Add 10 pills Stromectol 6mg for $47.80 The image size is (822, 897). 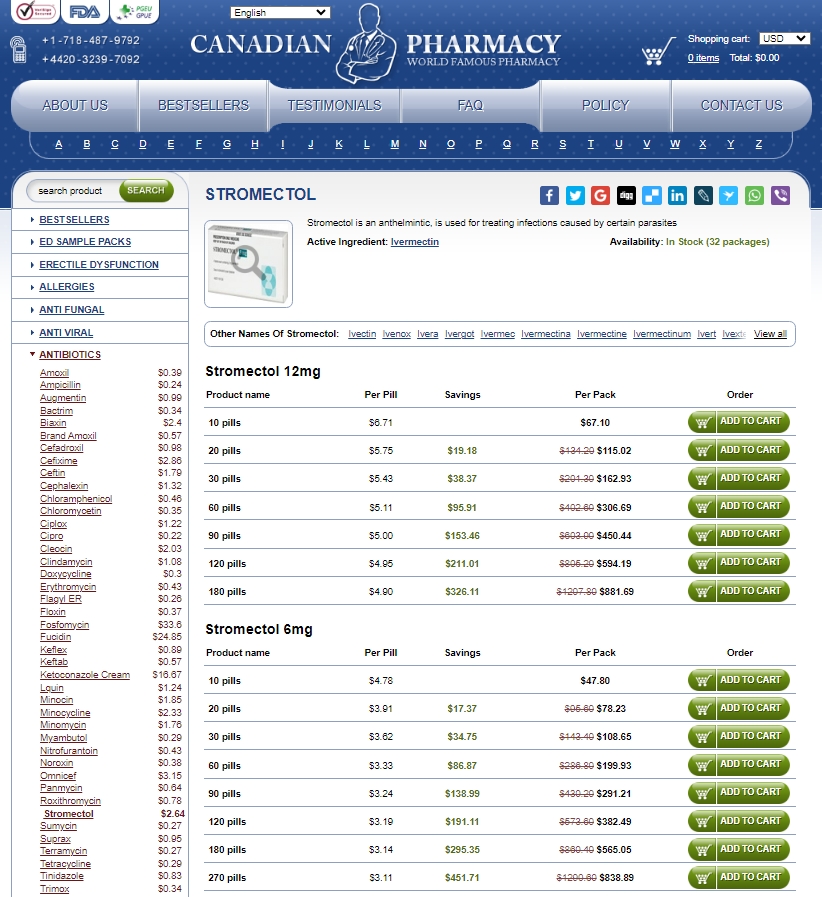(738, 680)
